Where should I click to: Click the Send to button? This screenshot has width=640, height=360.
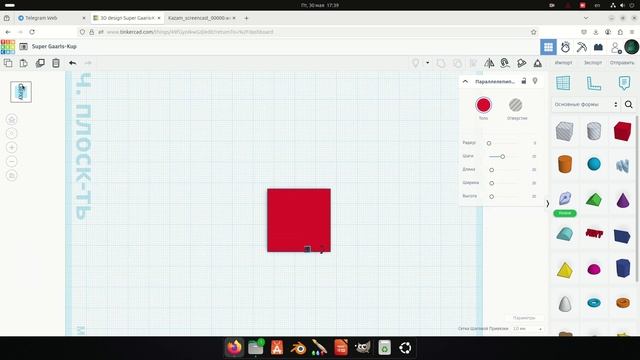coord(622,63)
